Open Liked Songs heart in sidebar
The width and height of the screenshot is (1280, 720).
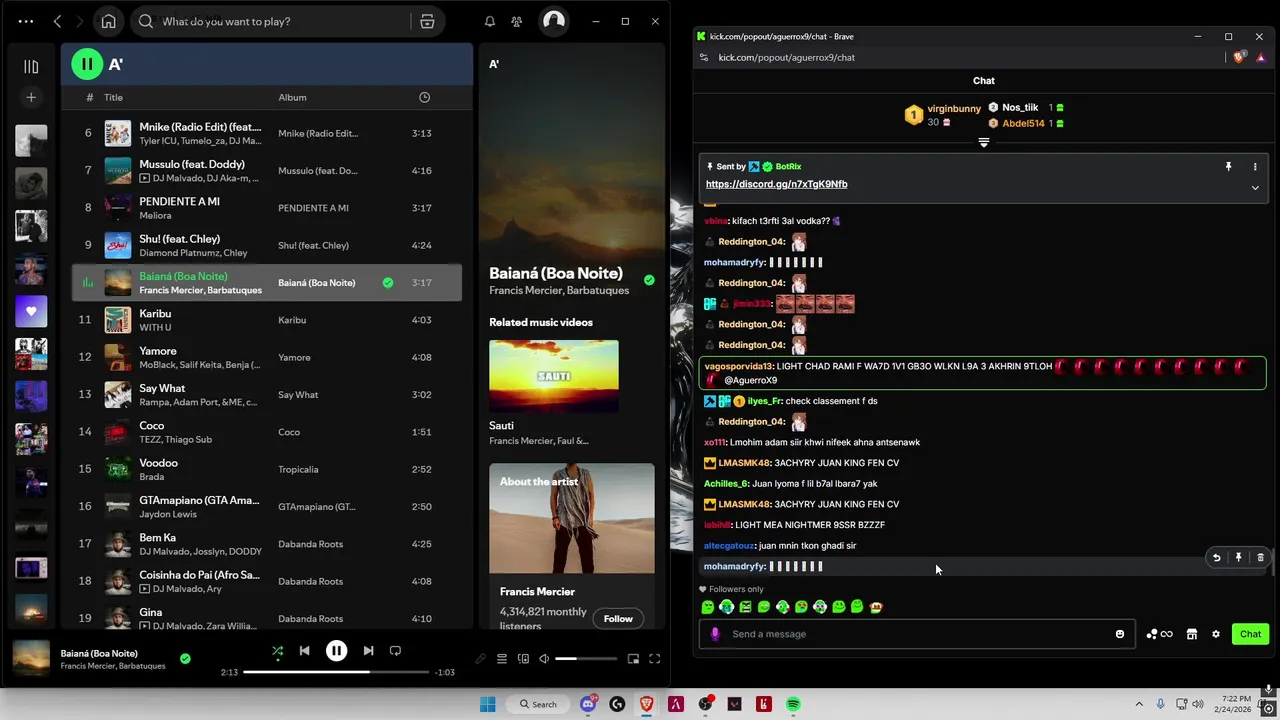(x=31, y=311)
